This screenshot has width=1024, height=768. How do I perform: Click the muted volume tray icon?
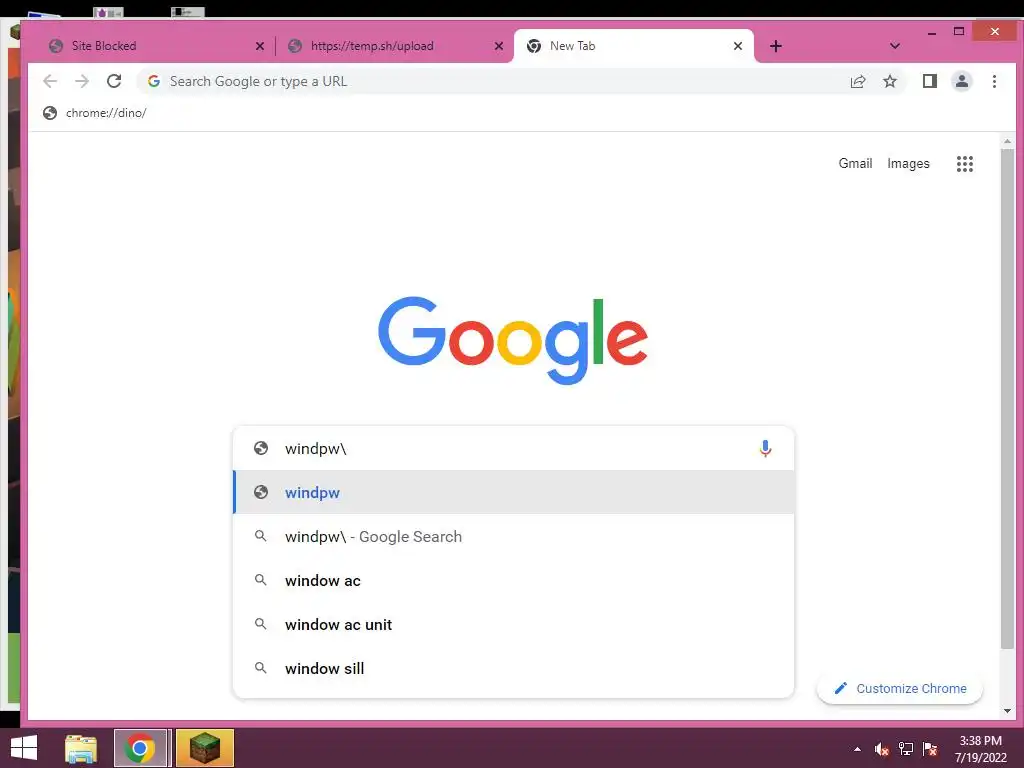point(882,749)
